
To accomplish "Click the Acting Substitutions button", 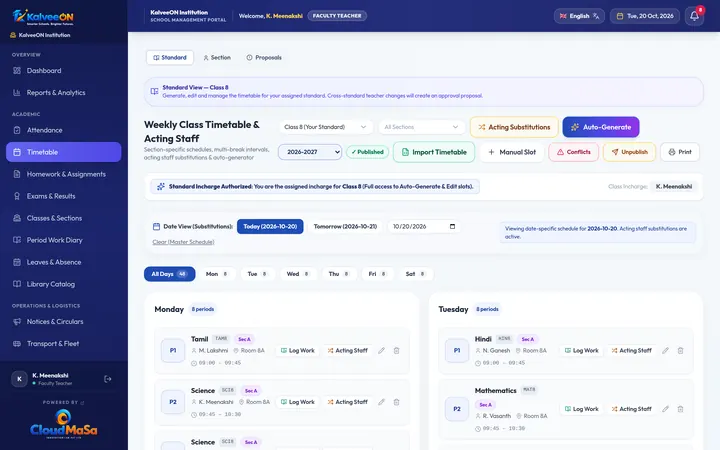I will (514, 127).
